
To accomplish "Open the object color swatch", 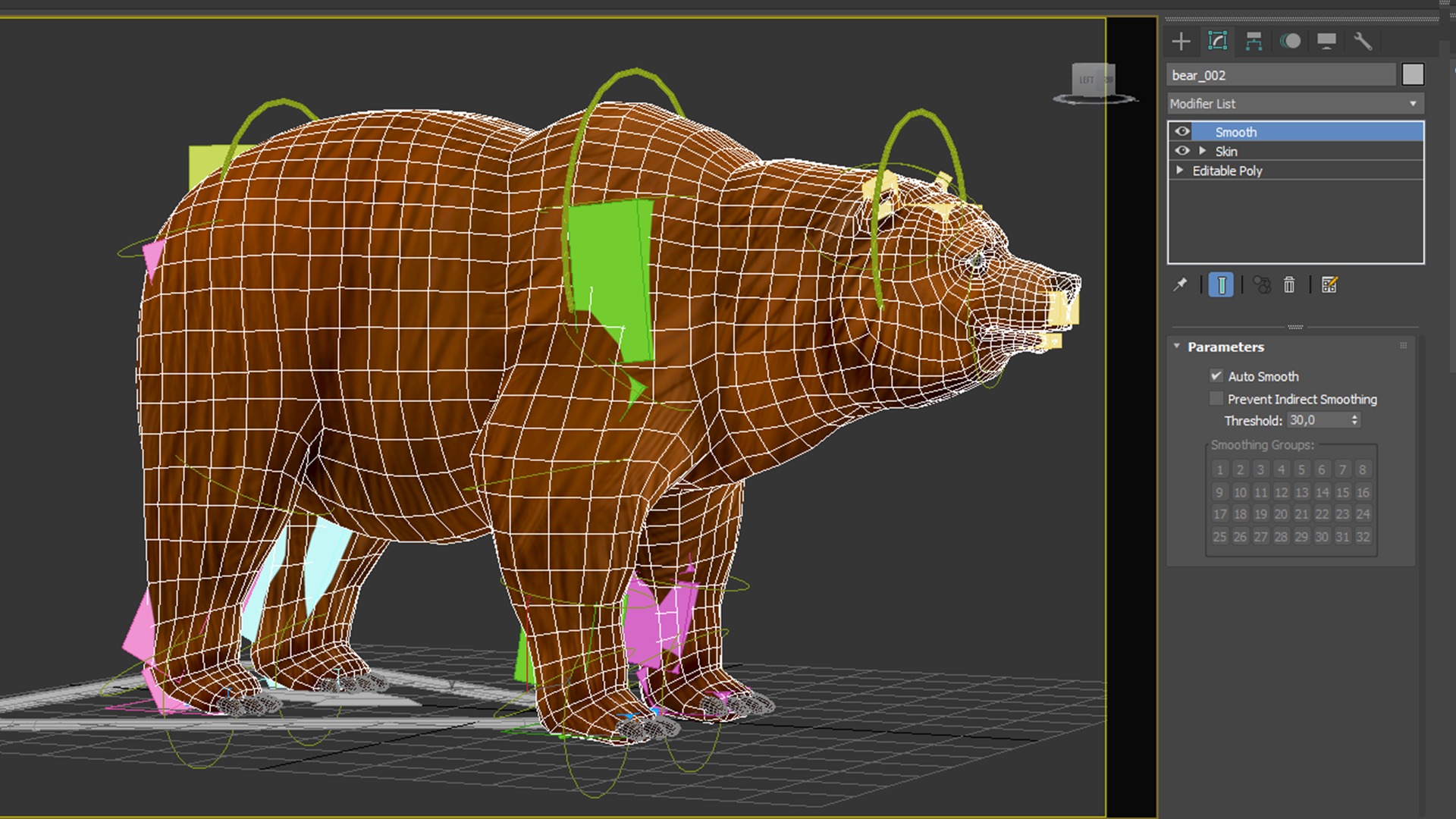I will 1413,74.
